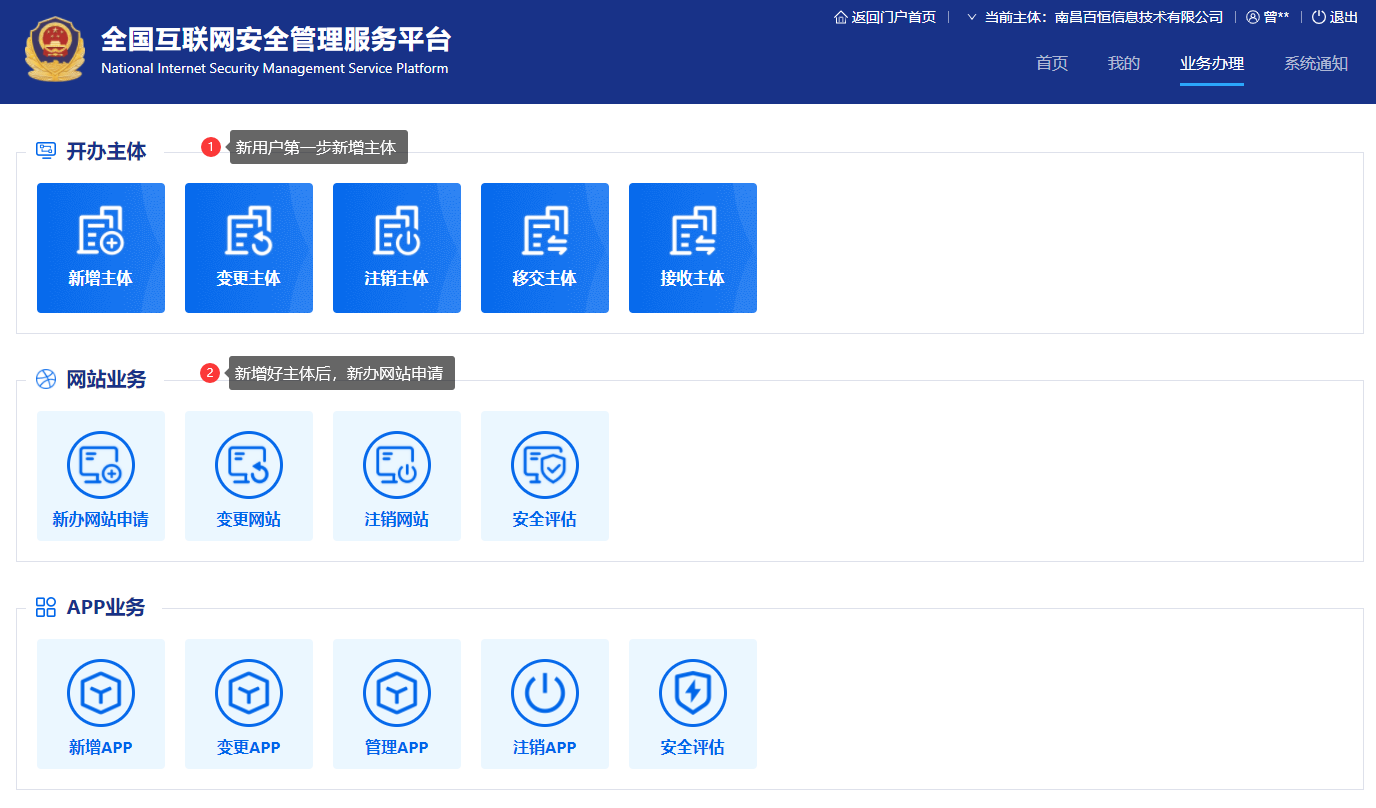Screen dimensions: 1376x808
Task: Expand the 当前主体 company selector chevron
Action: (969, 16)
